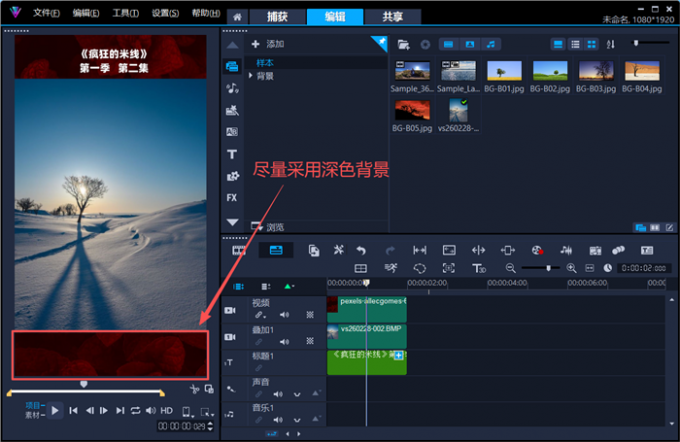
Task: Play the preview
Action: coord(55,410)
